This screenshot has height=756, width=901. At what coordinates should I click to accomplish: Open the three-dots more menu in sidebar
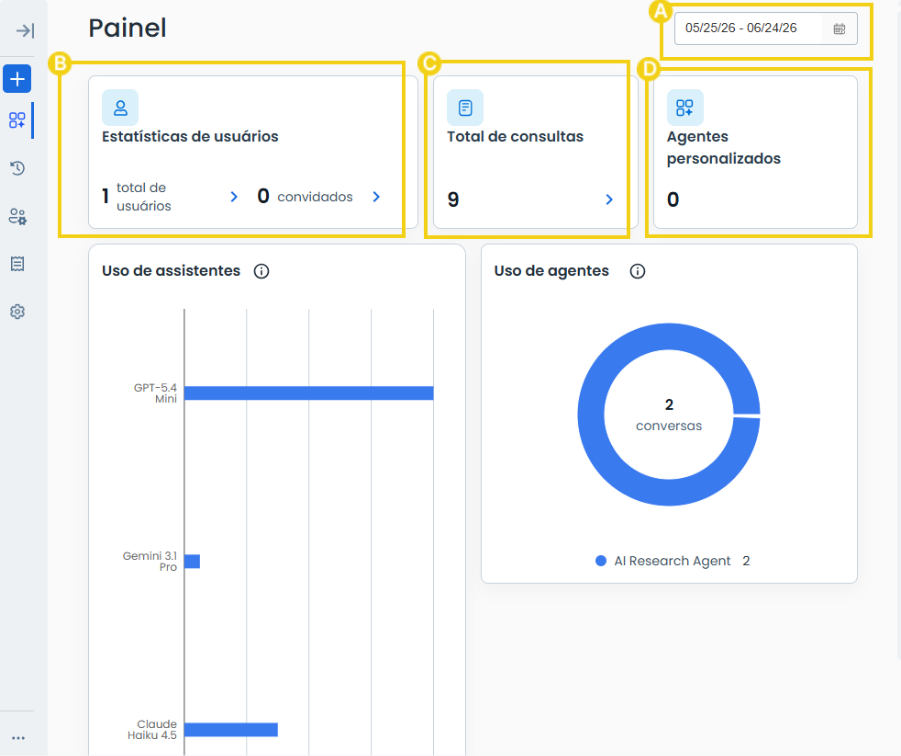pos(18,738)
